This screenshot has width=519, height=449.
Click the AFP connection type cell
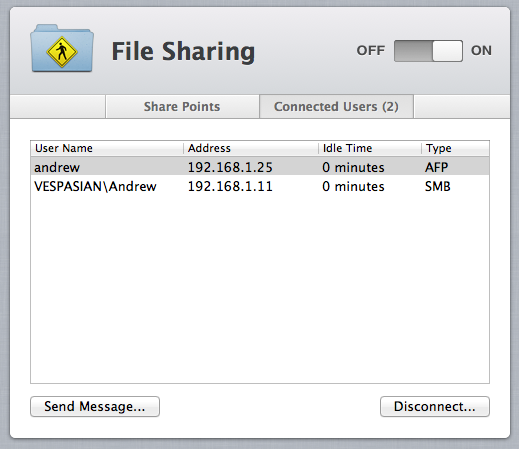tap(436, 167)
